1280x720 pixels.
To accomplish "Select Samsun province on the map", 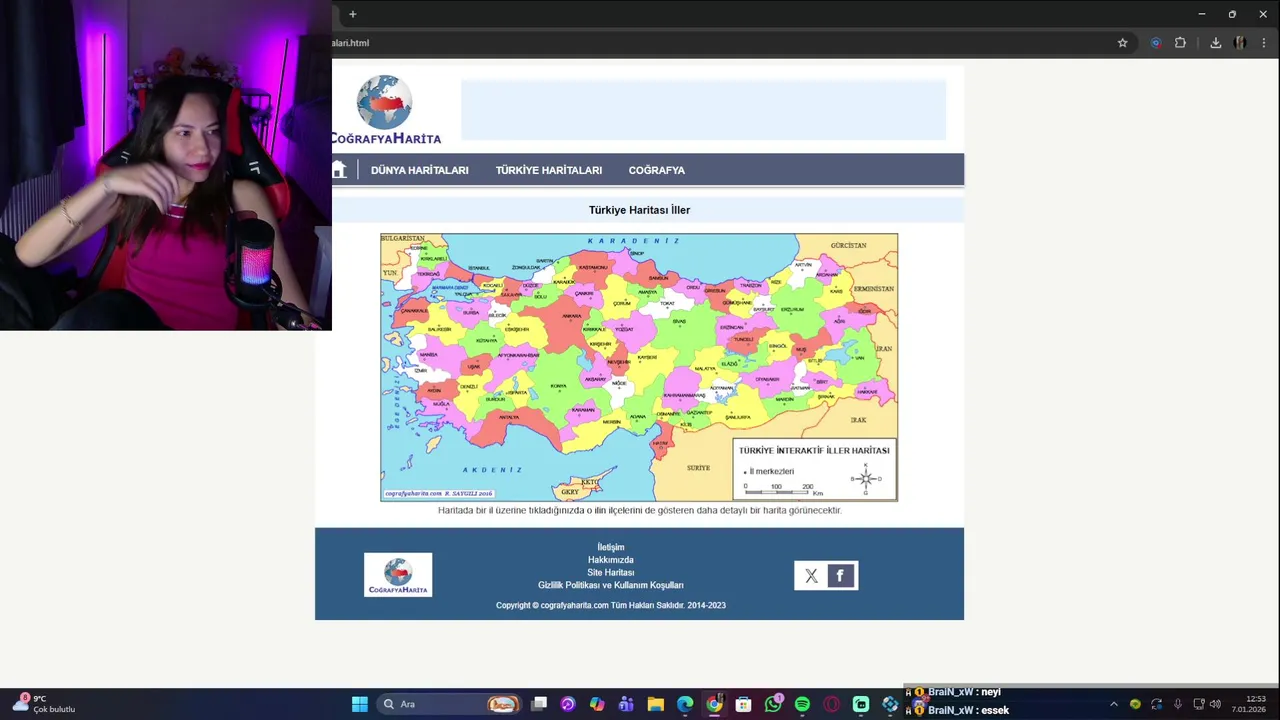I will click(x=658, y=277).
